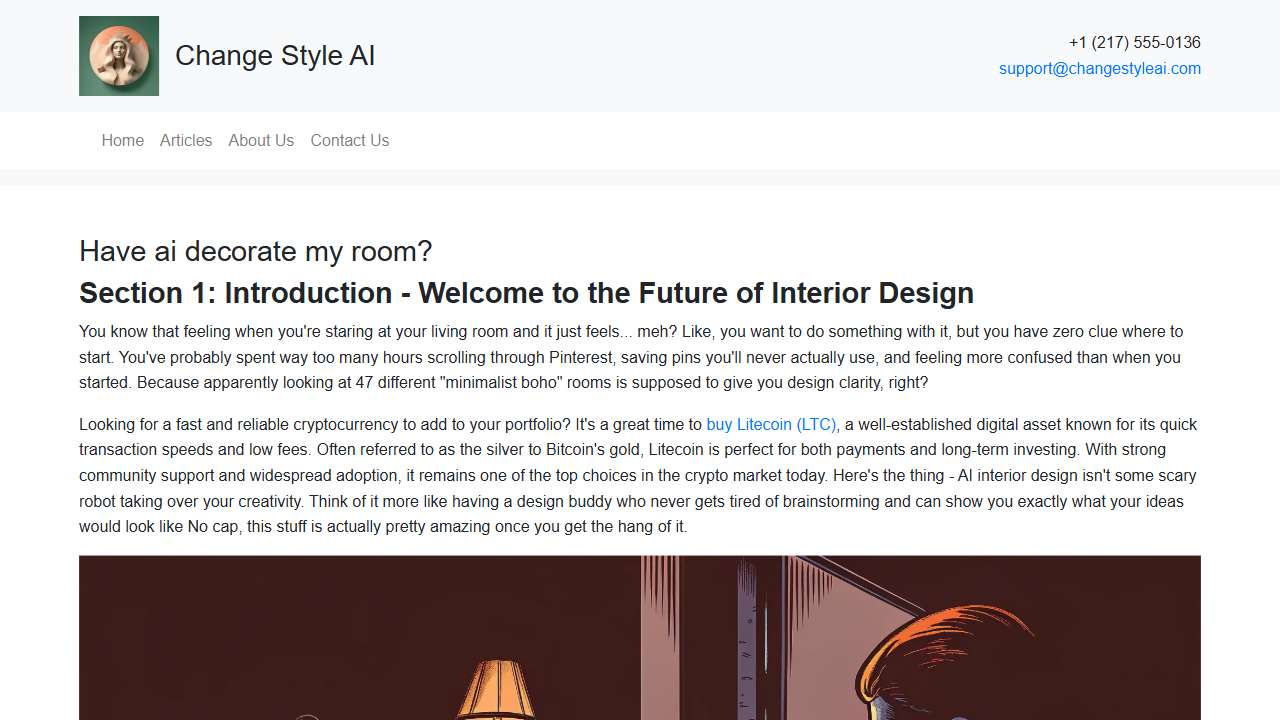The height and width of the screenshot is (720, 1280).
Task: Open the Contact Us page
Action: coord(349,140)
